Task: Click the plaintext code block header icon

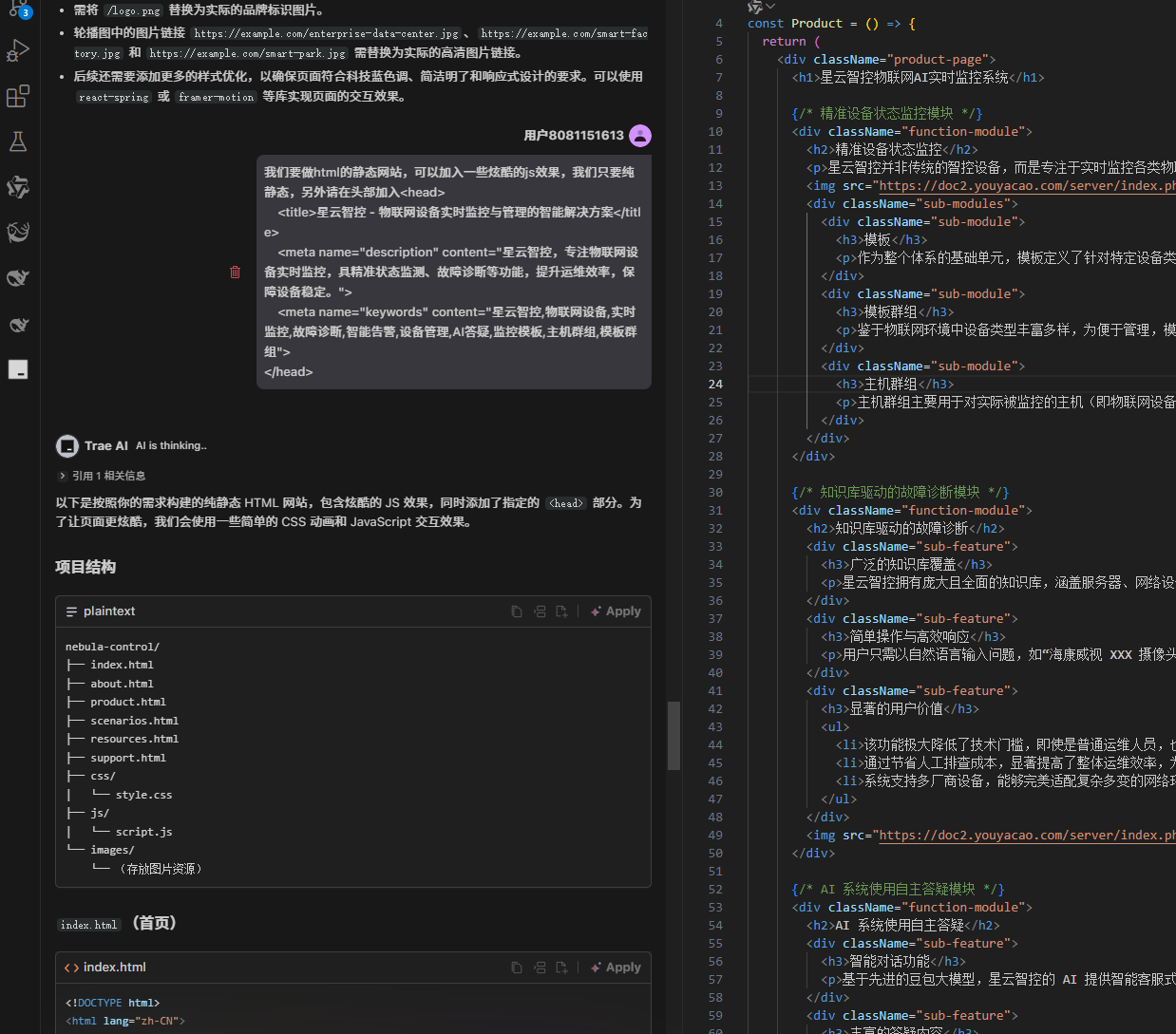Action: click(x=71, y=611)
